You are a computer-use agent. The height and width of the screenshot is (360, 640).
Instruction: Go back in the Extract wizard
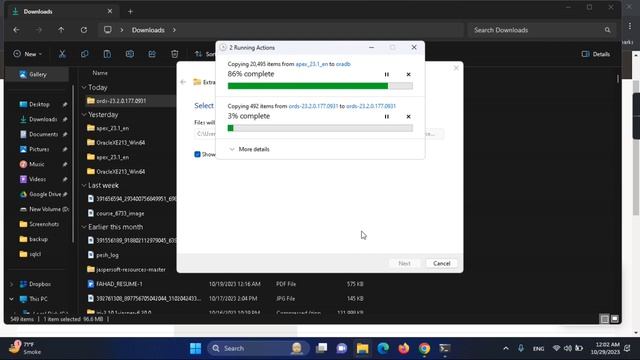[x=183, y=82]
